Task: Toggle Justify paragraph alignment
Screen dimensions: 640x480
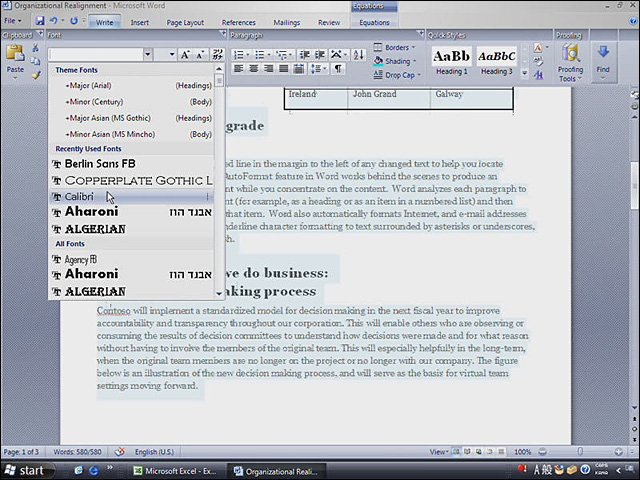Action: [x=283, y=69]
